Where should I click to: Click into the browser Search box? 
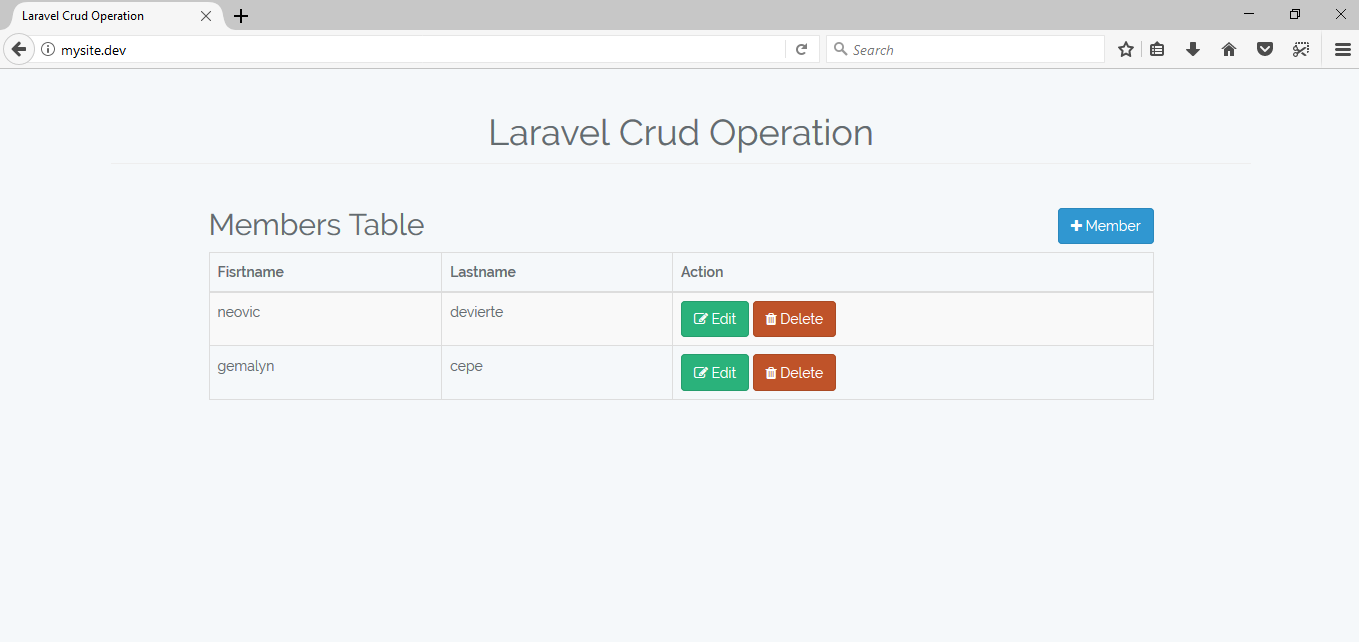pos(965,49)
